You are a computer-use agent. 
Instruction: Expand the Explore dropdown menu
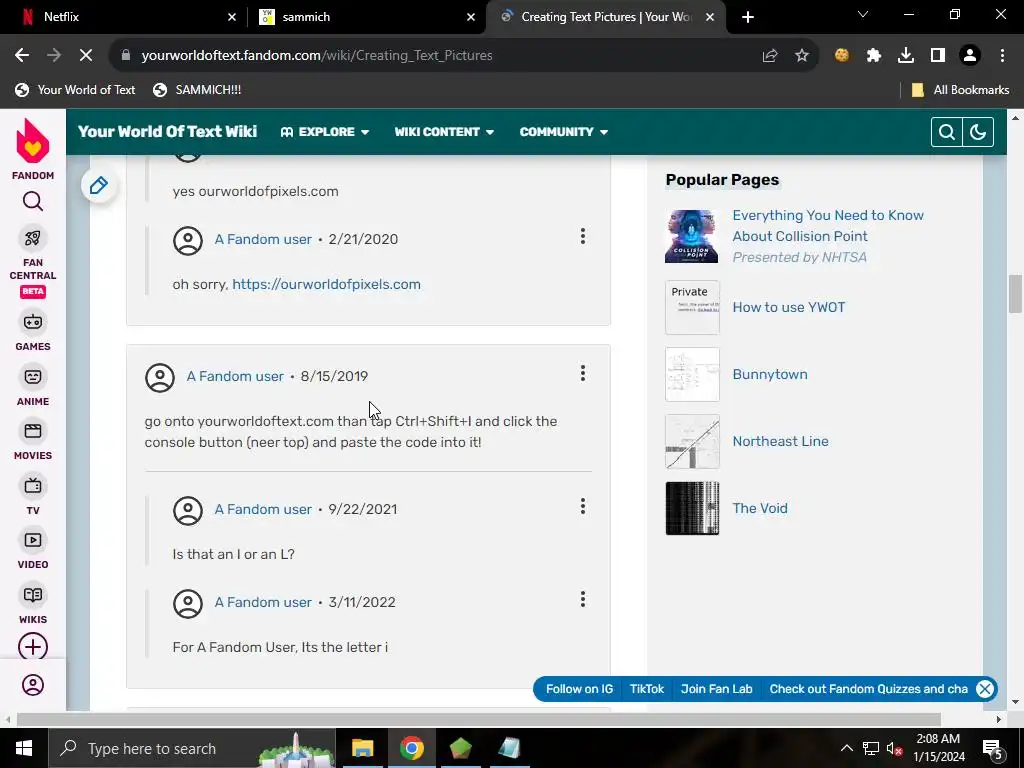325,132
